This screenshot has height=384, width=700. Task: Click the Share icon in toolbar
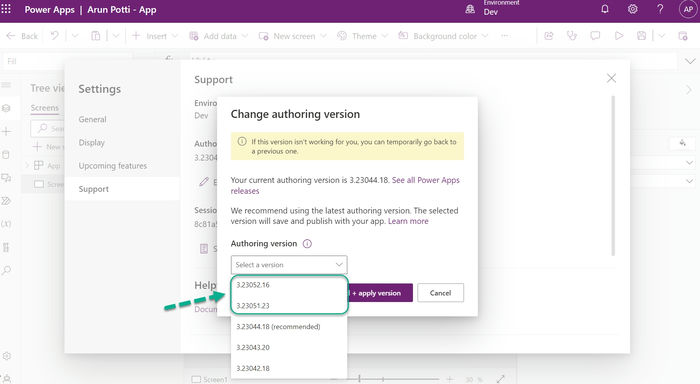[549, 36]
